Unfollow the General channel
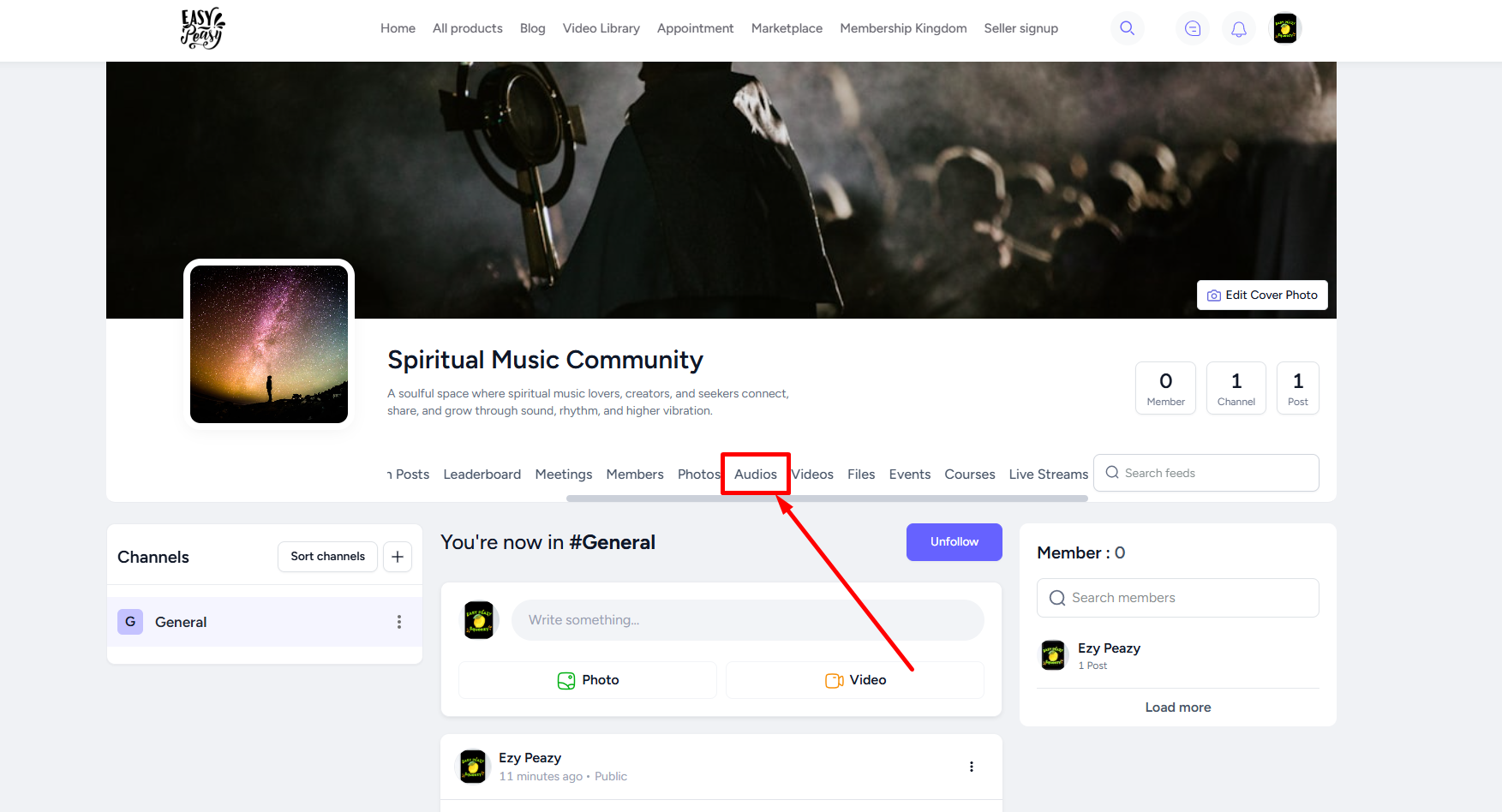 954,542
